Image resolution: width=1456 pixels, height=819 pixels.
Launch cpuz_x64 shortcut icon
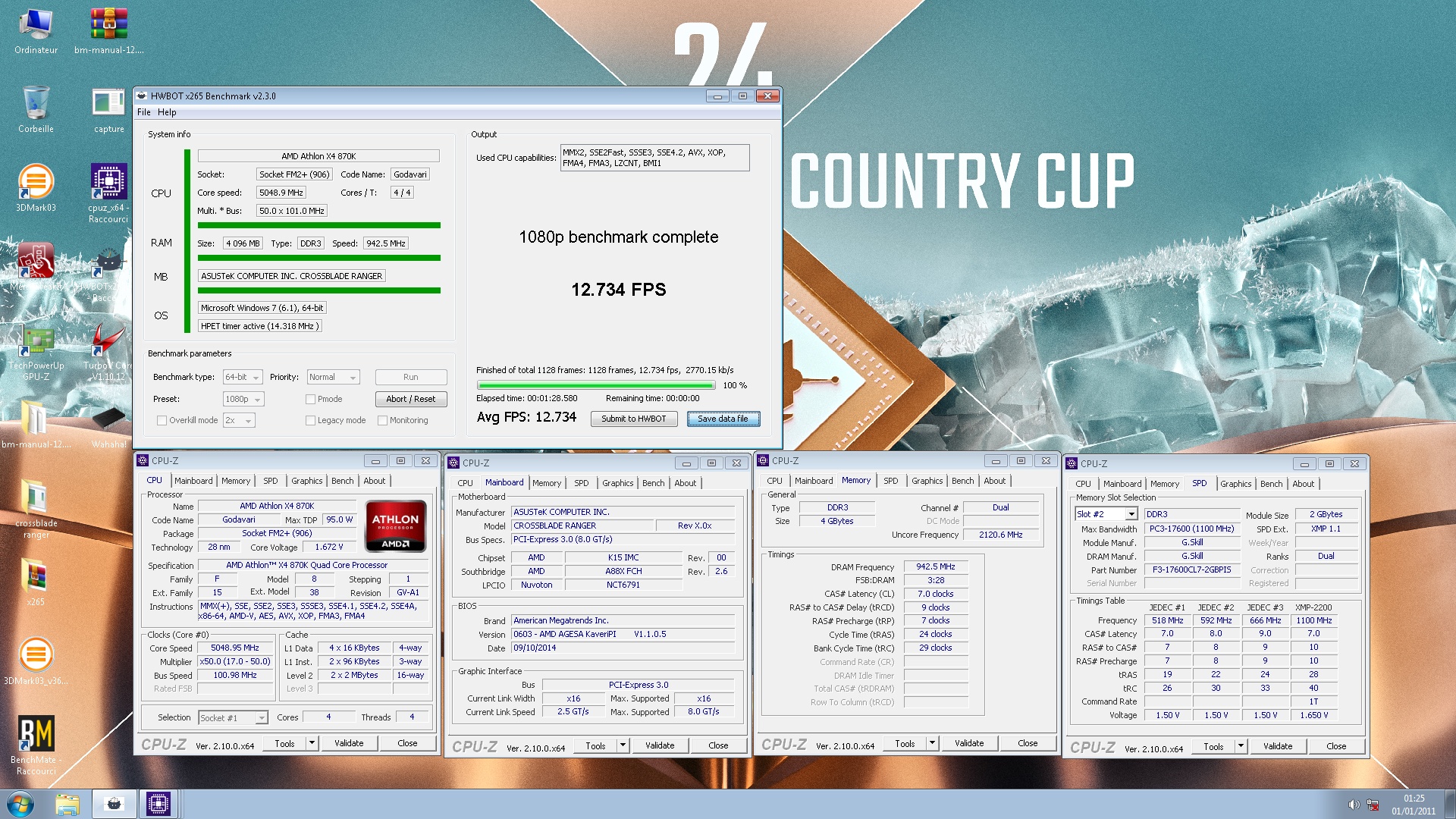(108, 193)
